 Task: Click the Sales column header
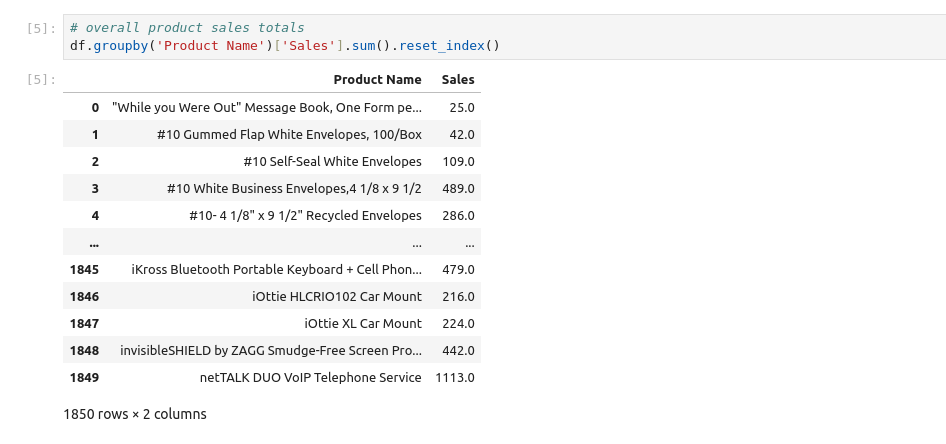click(458, 80)
